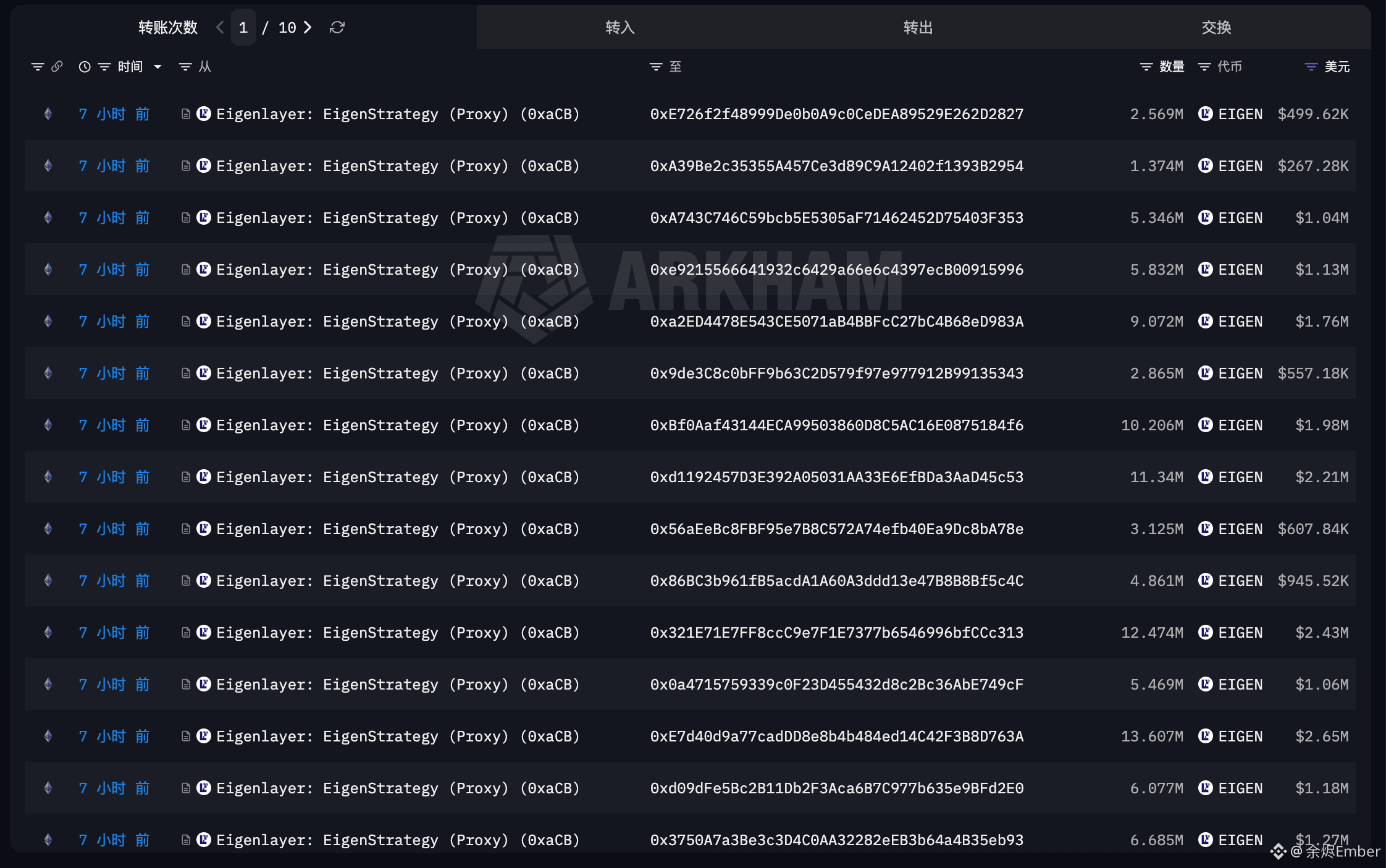Viewport: 1386px width, 868px height.
Task: Open Eigenlayer EigenStrategy sender on the 11.34M row
Action: [x=398, y=477]
